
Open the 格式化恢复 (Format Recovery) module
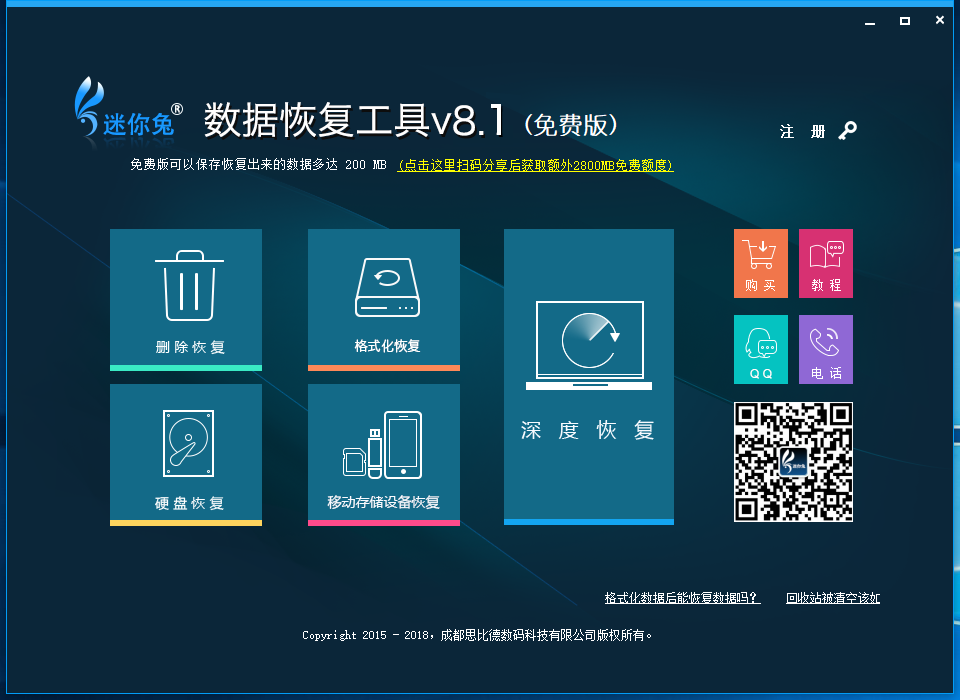point(384,300)
